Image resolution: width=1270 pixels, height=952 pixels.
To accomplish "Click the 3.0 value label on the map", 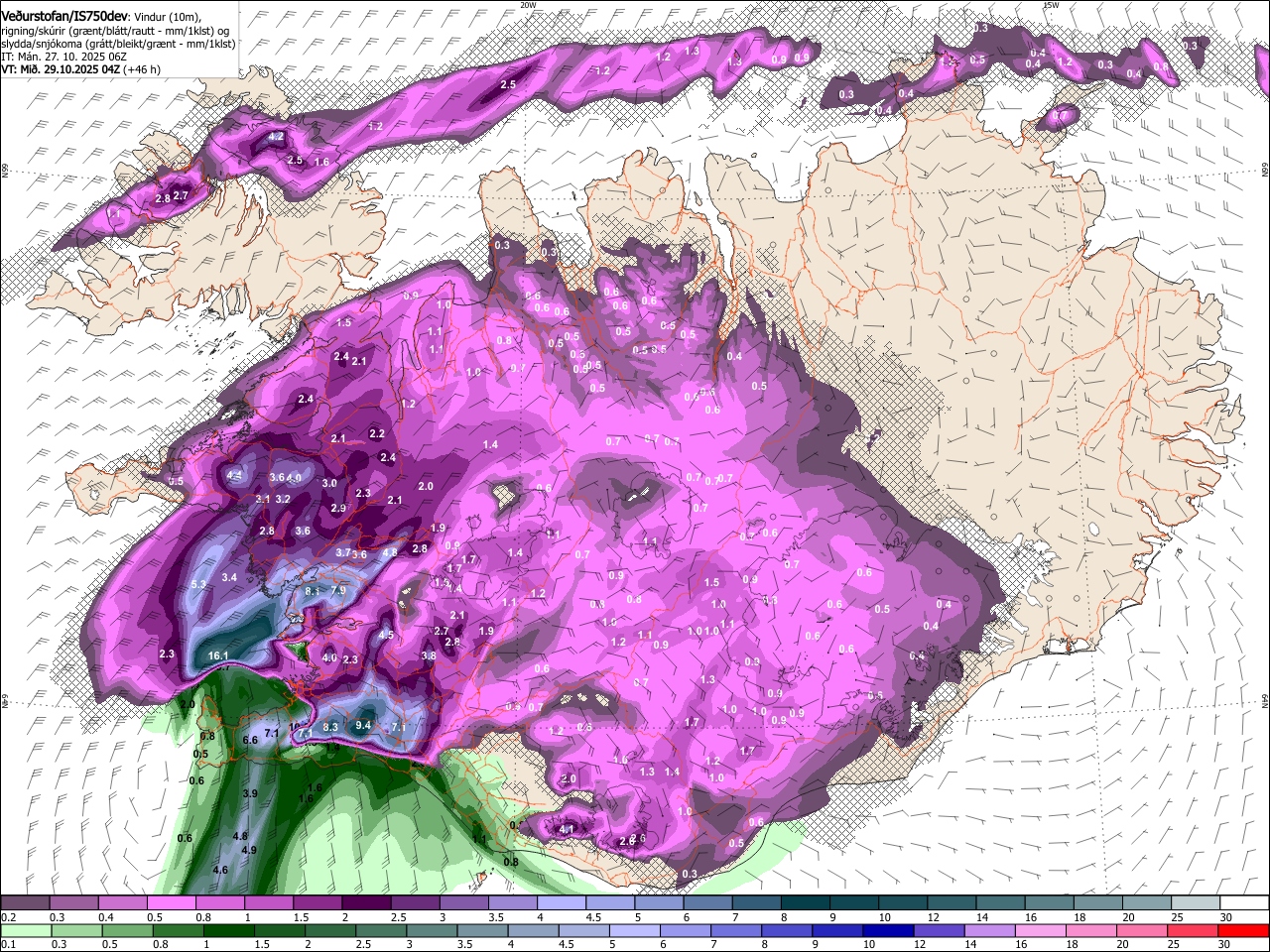I will (329, 483).
